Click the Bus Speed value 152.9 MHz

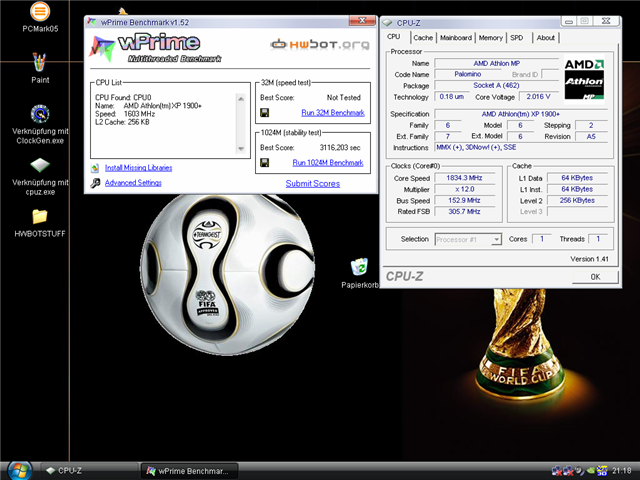click(464, 200)
